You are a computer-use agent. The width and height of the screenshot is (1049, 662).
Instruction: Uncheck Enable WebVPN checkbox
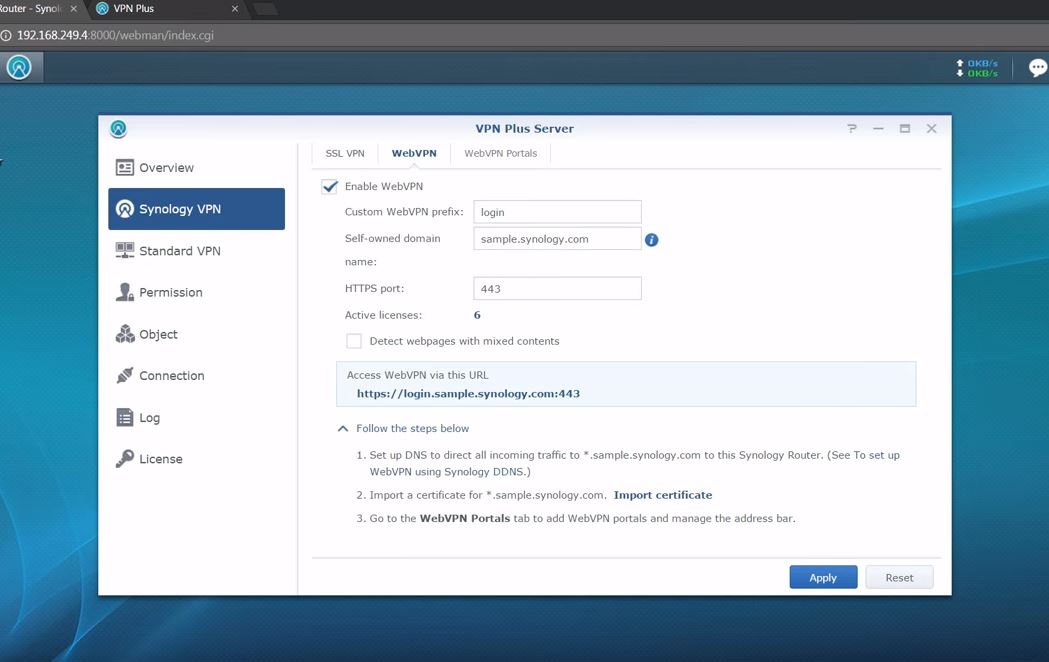pyautogui.click(x=330, y=187)
